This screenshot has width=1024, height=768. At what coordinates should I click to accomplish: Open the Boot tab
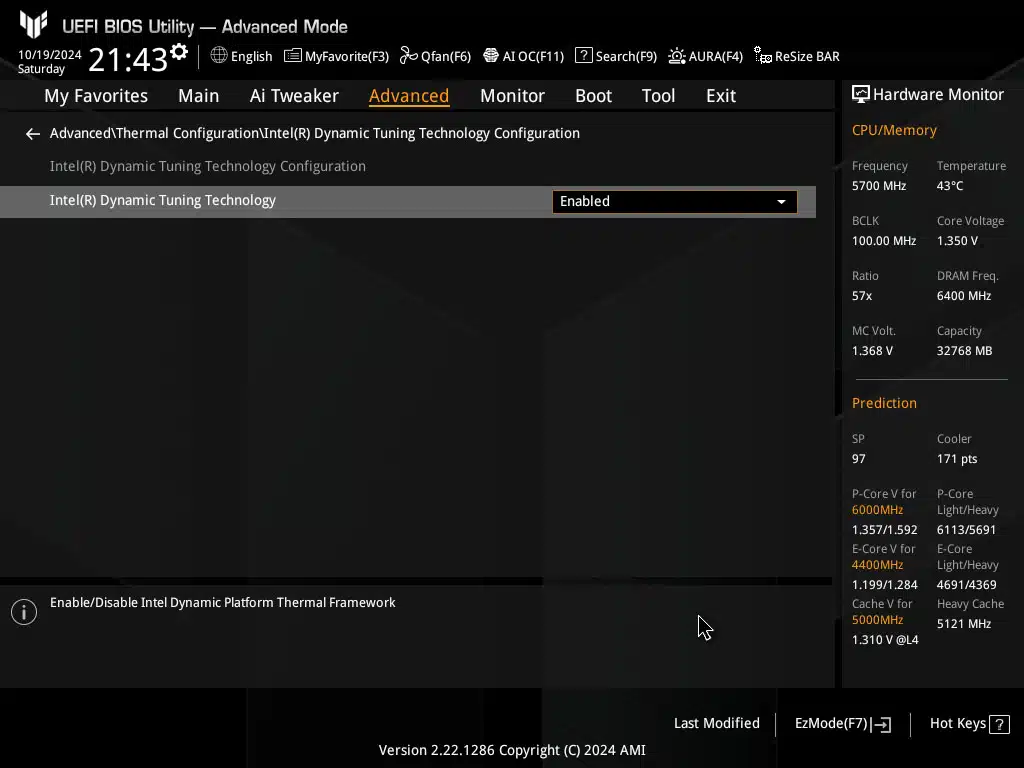593,96
